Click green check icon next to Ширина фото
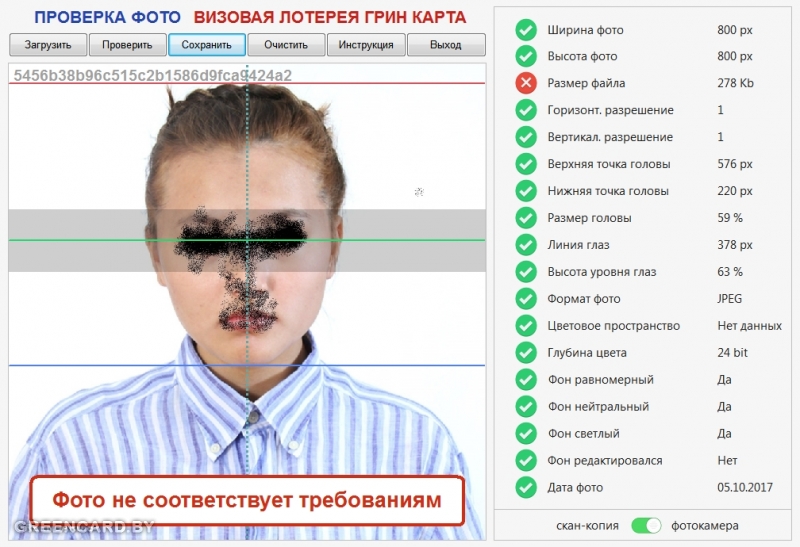 tap(526, 29)
